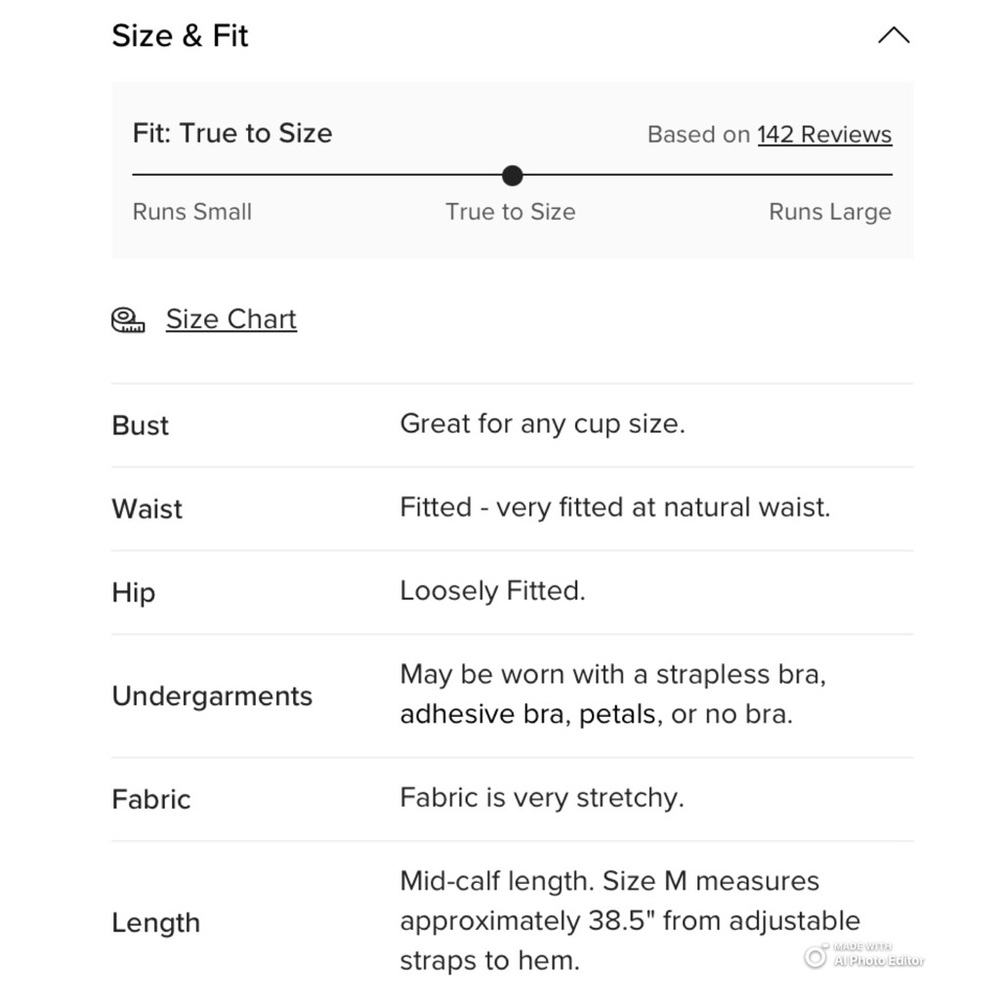Click the True to Size scale label
The height and width of the screenshot is (1000, 1000).
[x=510, y=212]
